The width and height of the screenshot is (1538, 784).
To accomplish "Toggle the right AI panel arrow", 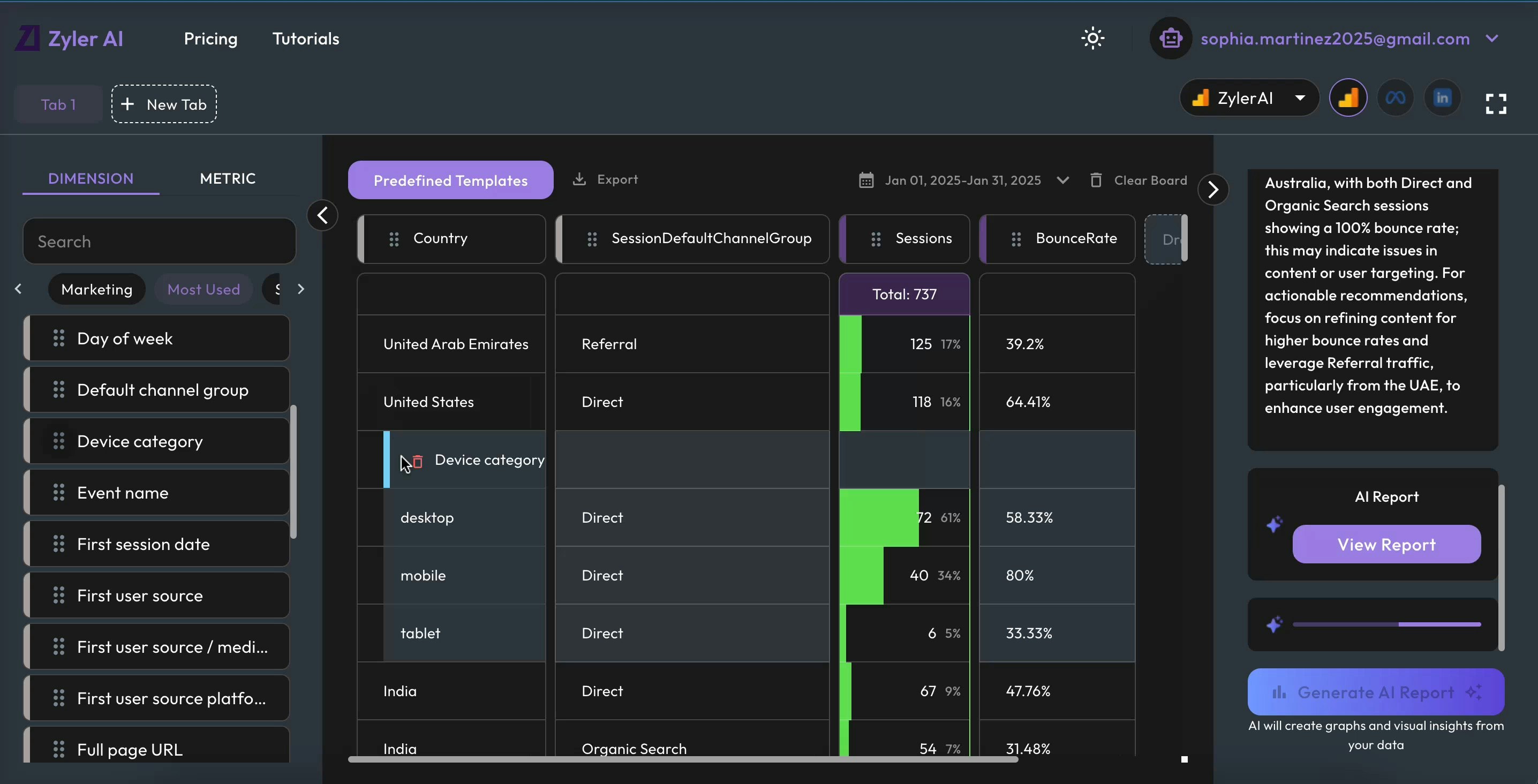I will [x=1212, y=190].
